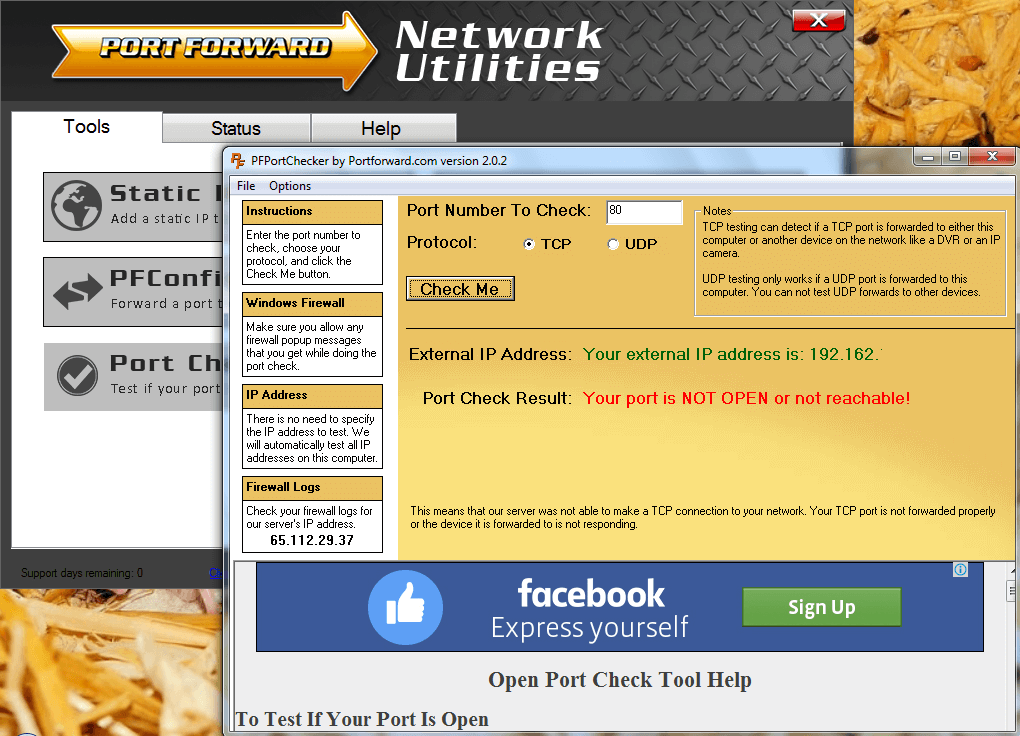Select the Tools tab
Image resolution: width=1020 pixels, height=736 pixels.
tap(87, 127)
